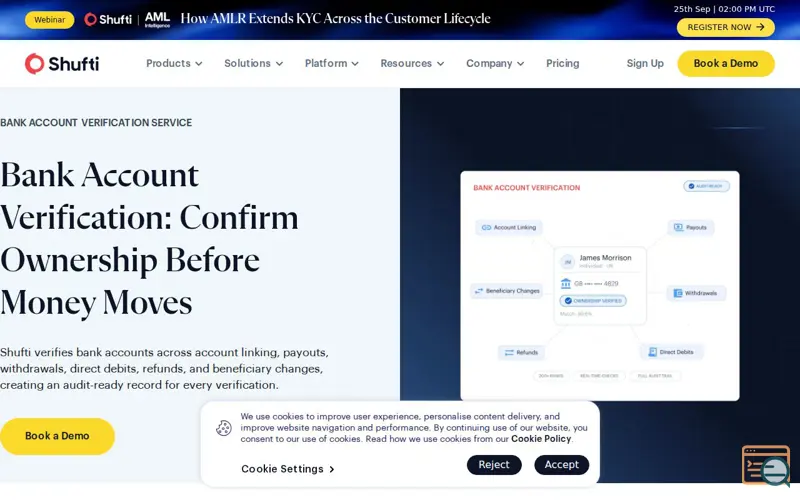Click the webinar title about AMLR and KYC
800x500 pixels.
[x=335, y=19]
